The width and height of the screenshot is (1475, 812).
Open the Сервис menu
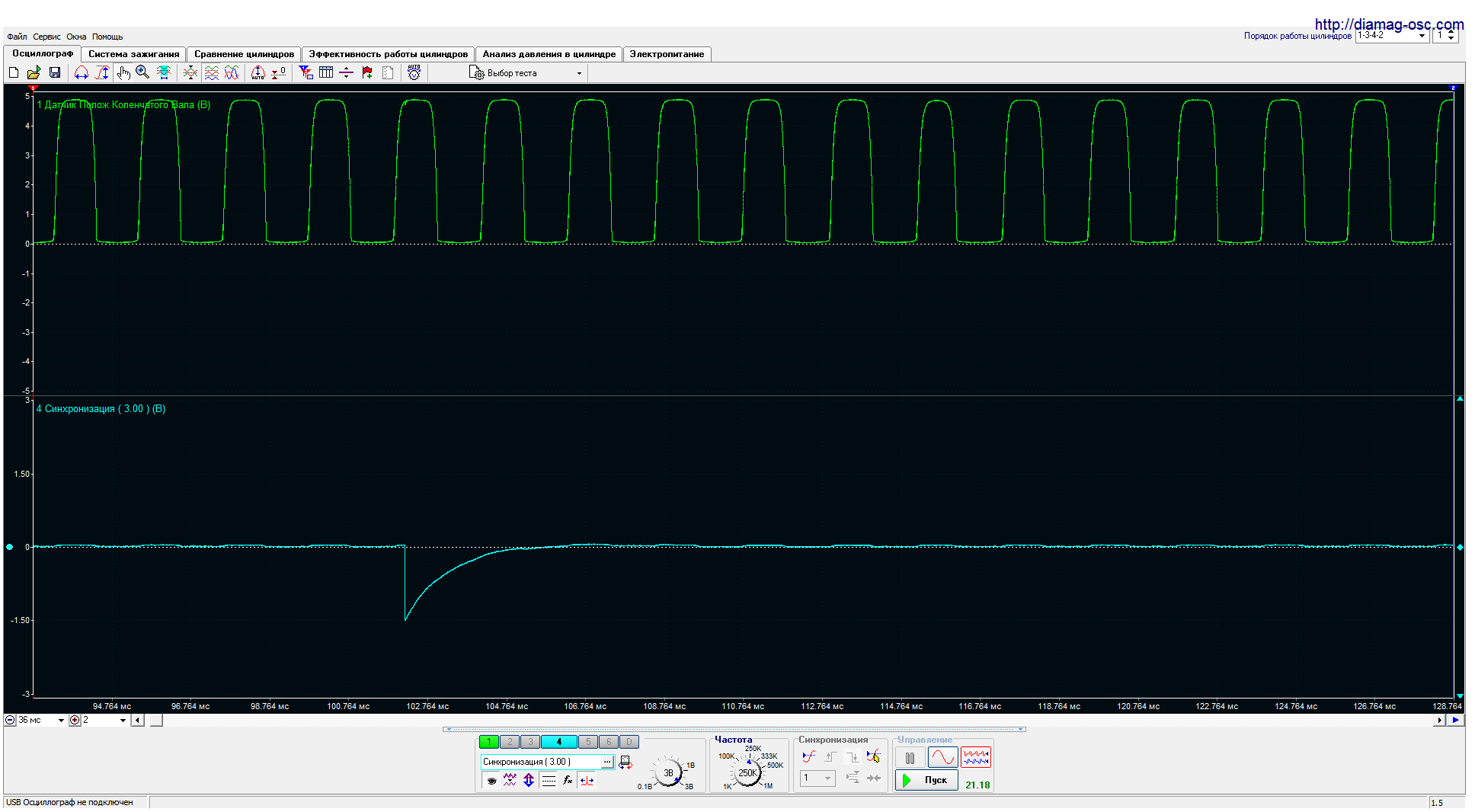[x=46, y=37]
